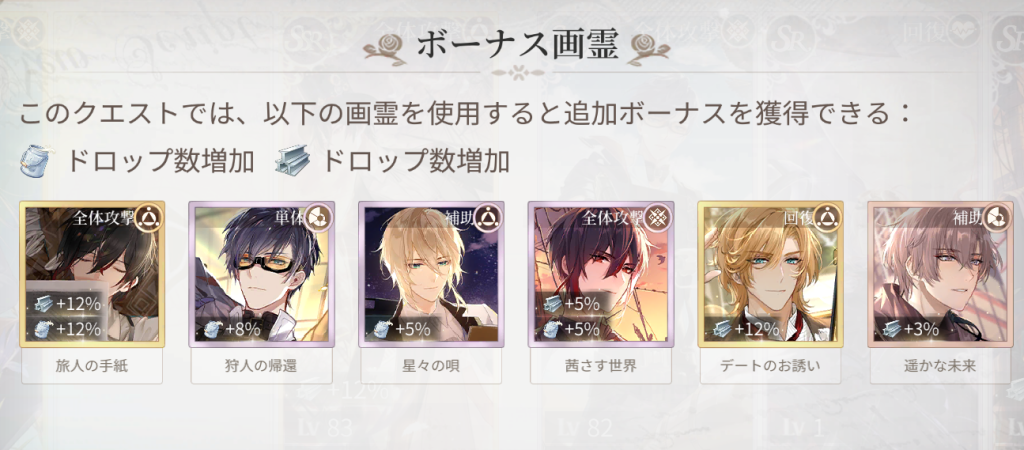This screenshot has width=1024, height=450.
Task: Click the attribute icon on 旅人の手紙 card
Action: (148, 218)
